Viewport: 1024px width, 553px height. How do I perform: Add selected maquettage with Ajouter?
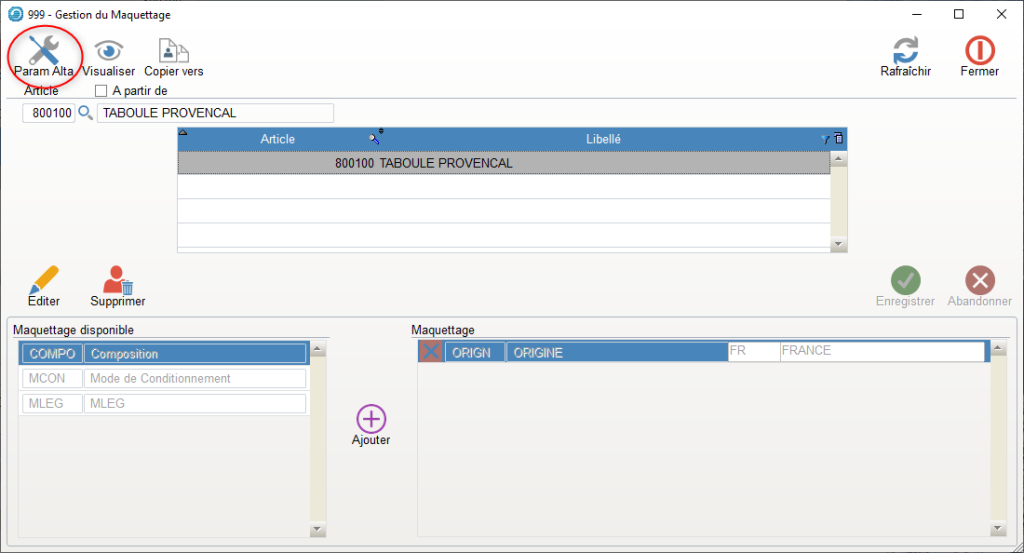click(371, 424)
